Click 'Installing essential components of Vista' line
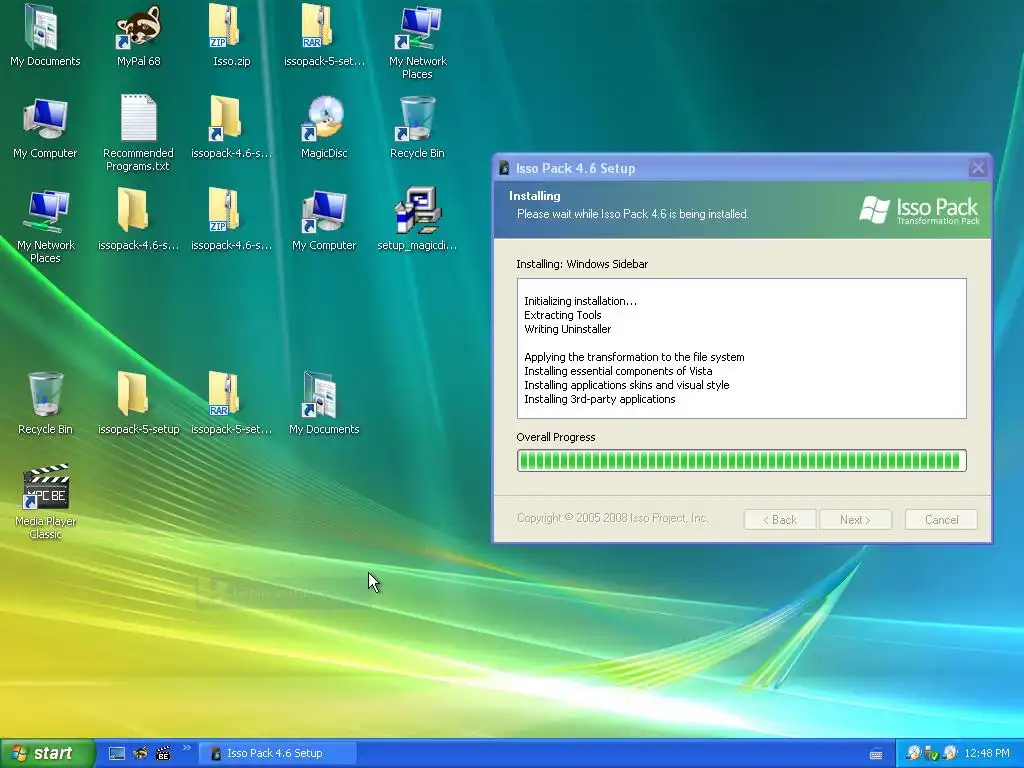 618,371
